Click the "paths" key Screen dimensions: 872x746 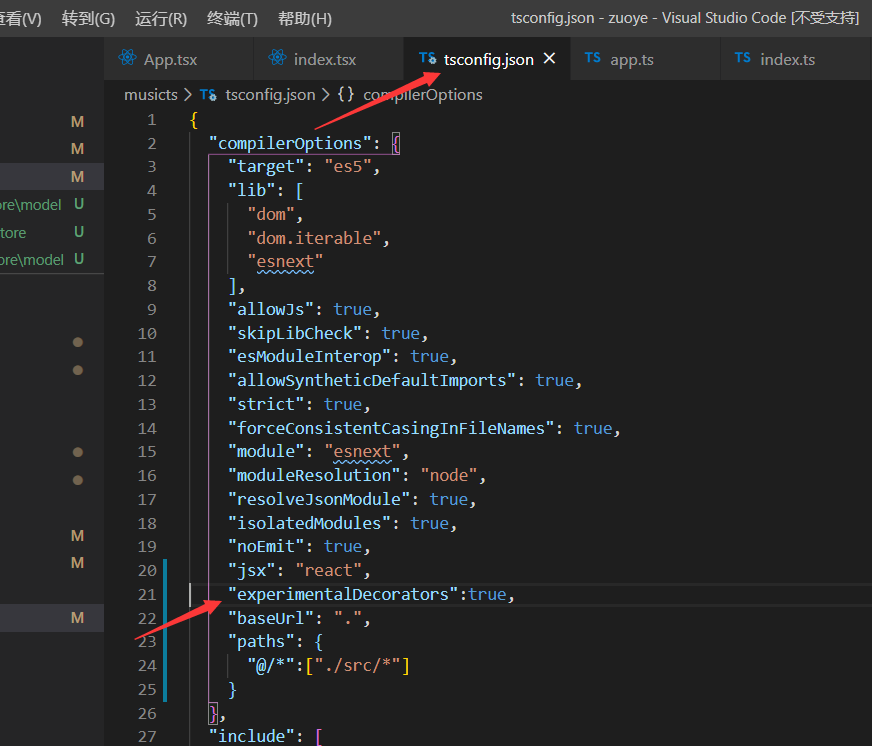[261, 642]
